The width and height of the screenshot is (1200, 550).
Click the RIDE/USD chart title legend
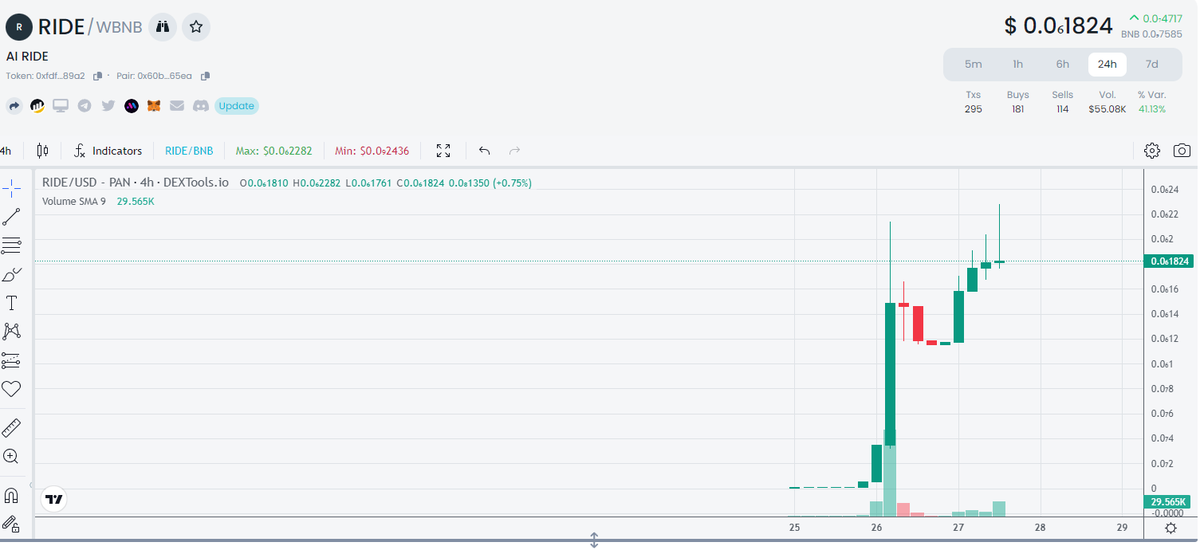click(x=135, y=183)
